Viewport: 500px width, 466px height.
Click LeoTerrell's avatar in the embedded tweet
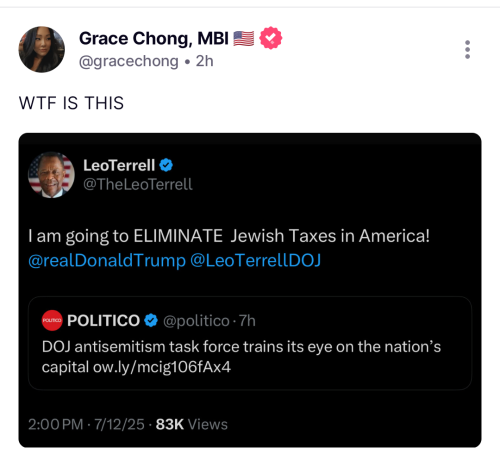click(51, 175)
